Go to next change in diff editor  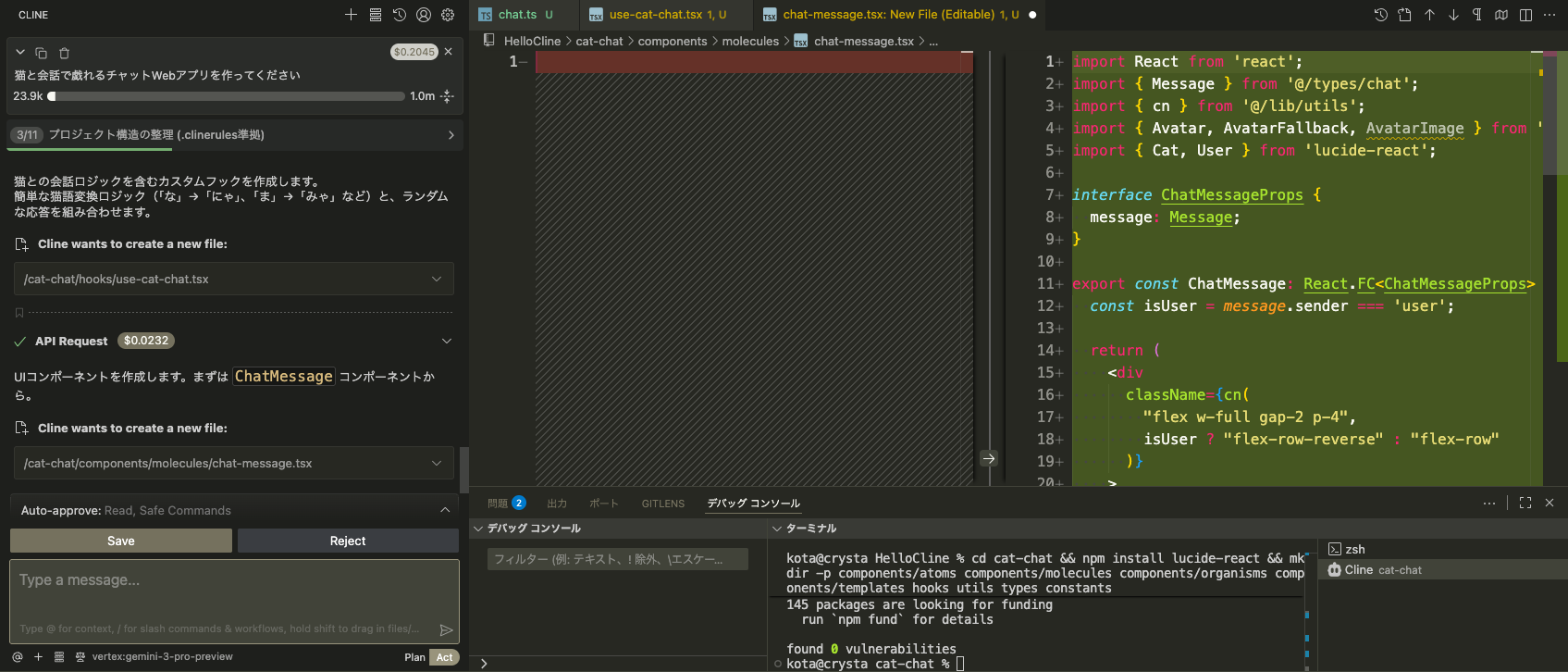(x=1453, y=15)
